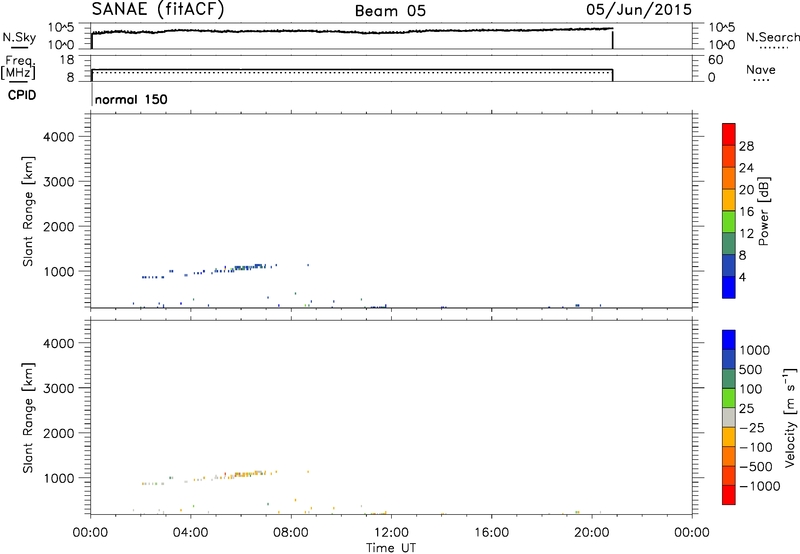
Task: Click the Slant Range label of power panel
Action: tap(28, 211)
